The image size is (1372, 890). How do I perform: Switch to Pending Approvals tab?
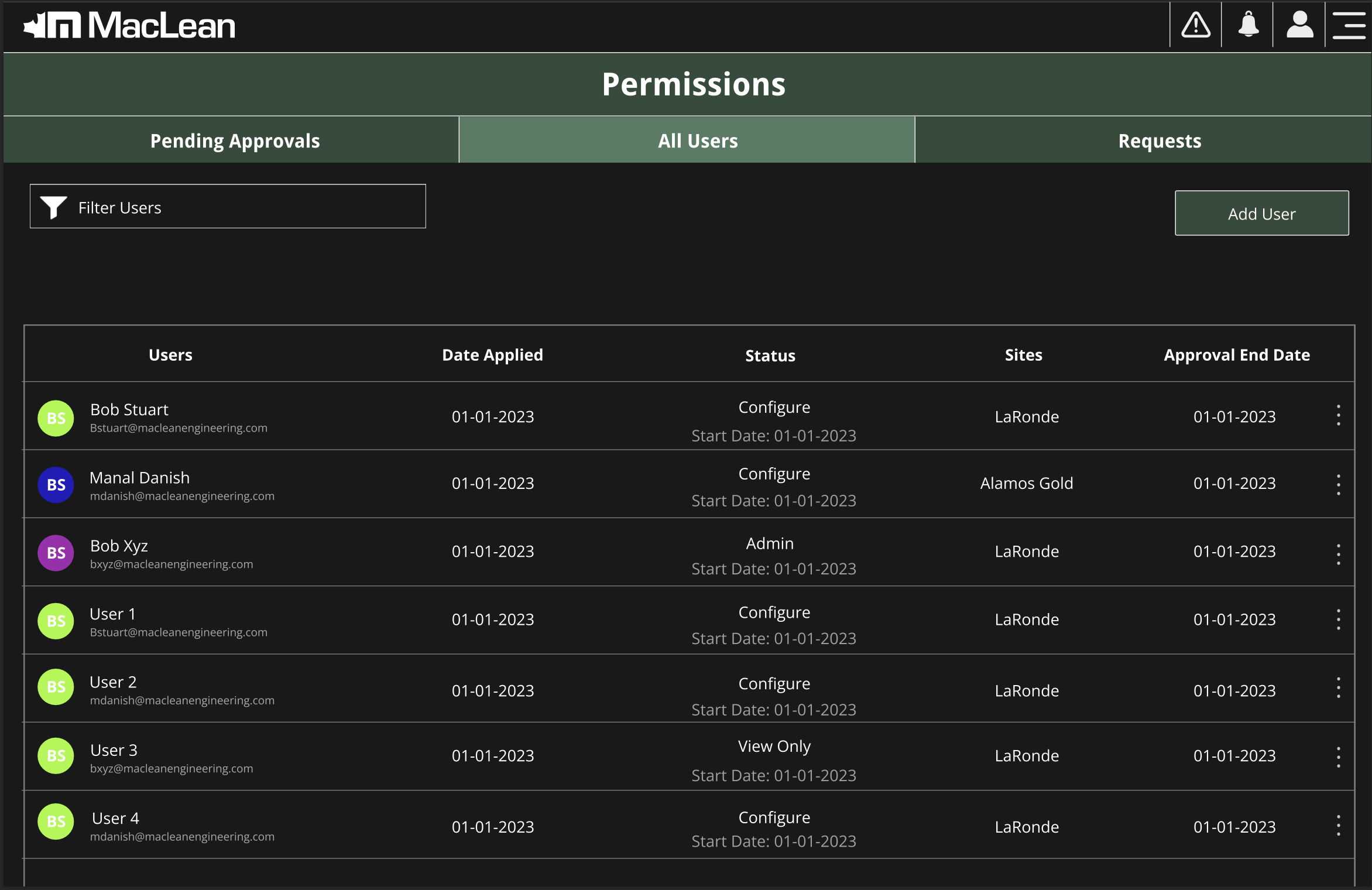[x=235, y=141]
